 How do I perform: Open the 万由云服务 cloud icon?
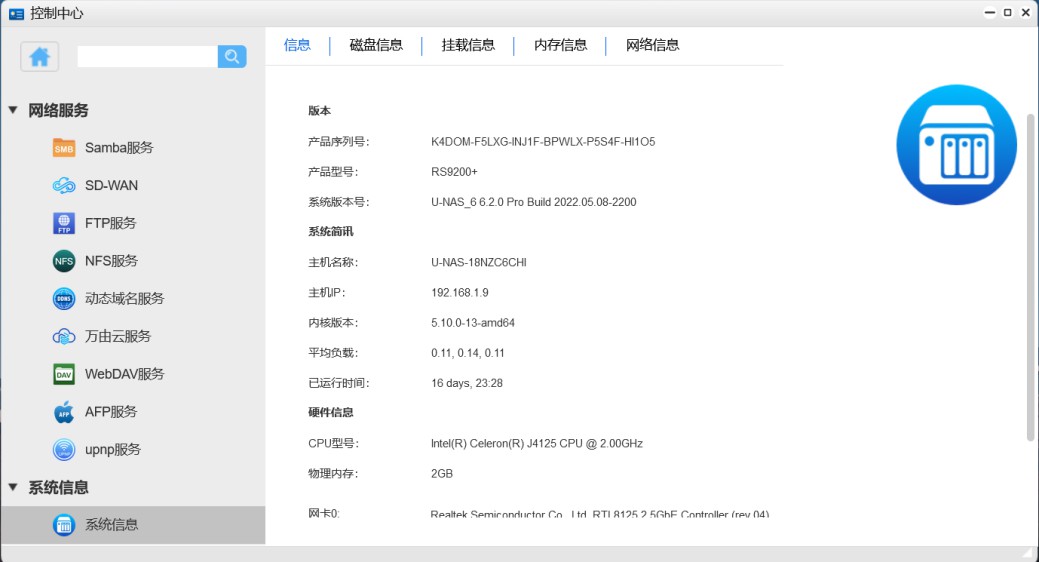pos(64,337)
